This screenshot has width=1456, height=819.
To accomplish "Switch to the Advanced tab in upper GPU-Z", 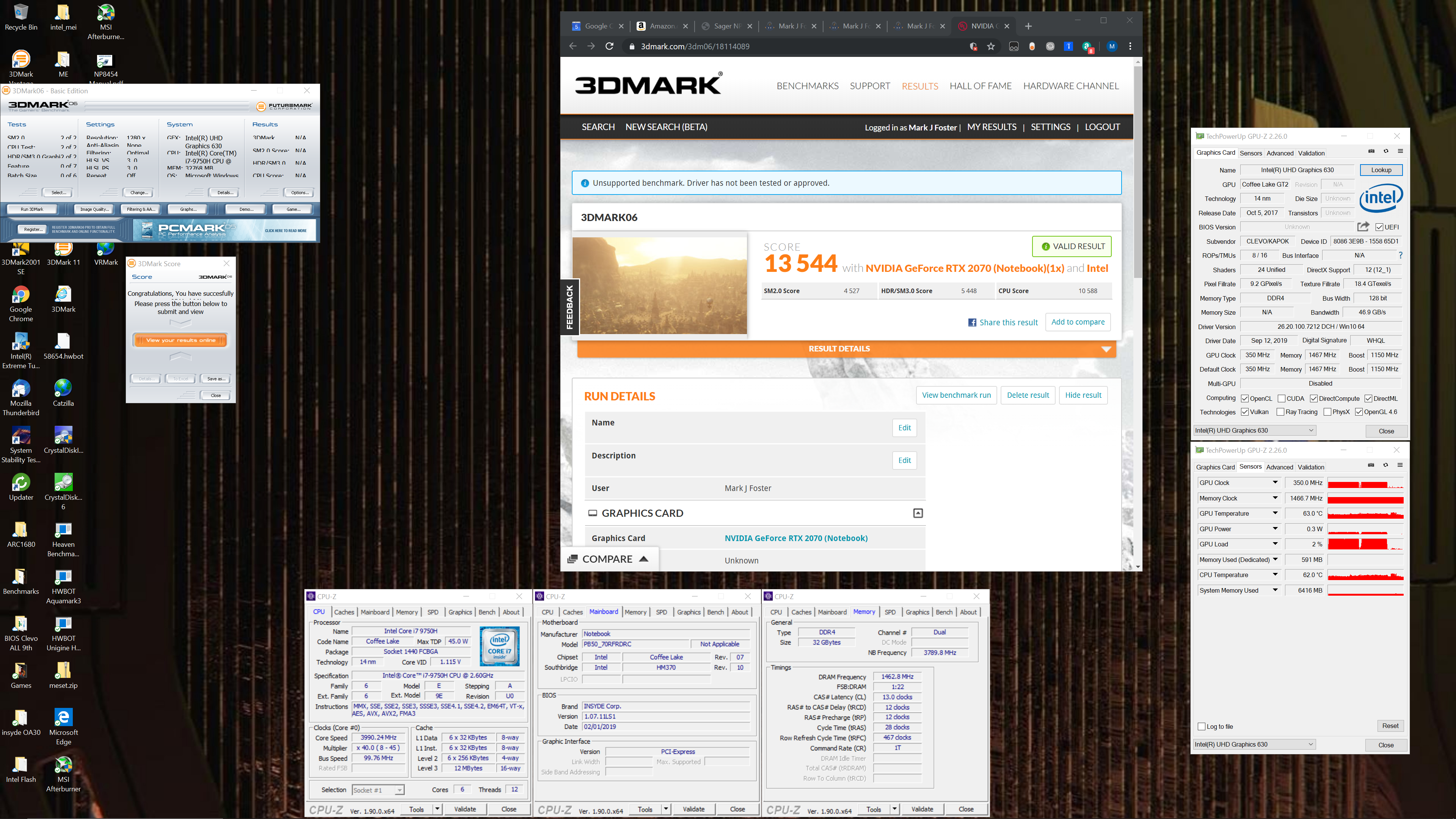I will pos(1280,153).
